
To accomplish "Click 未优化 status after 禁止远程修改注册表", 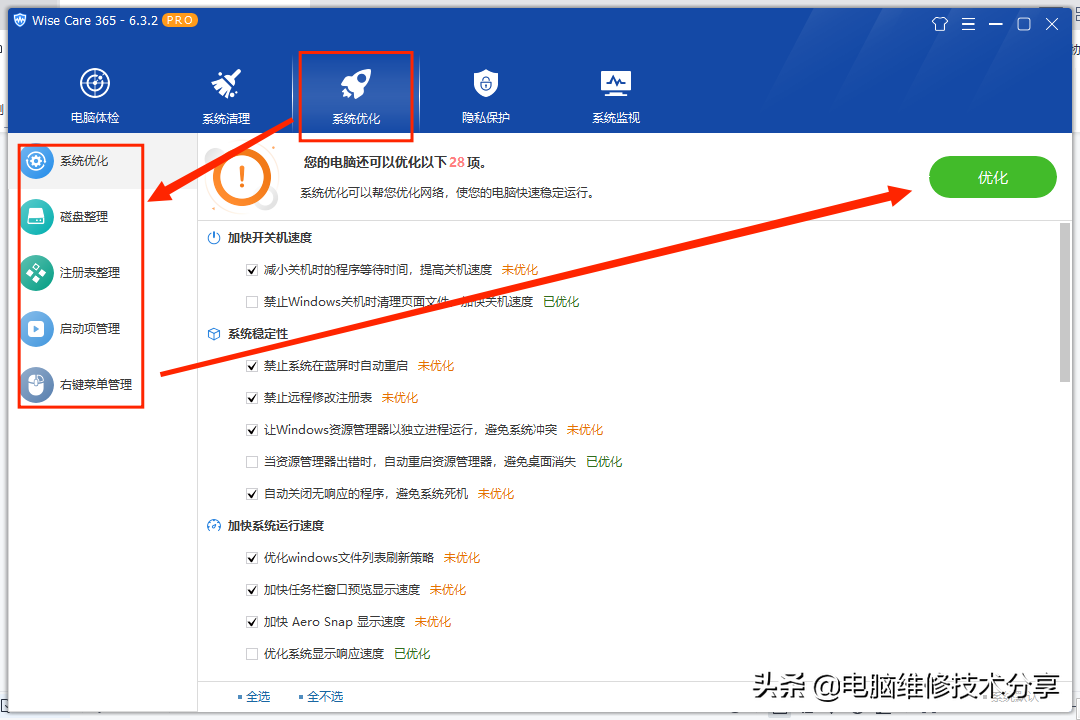I will pos(400,398).
